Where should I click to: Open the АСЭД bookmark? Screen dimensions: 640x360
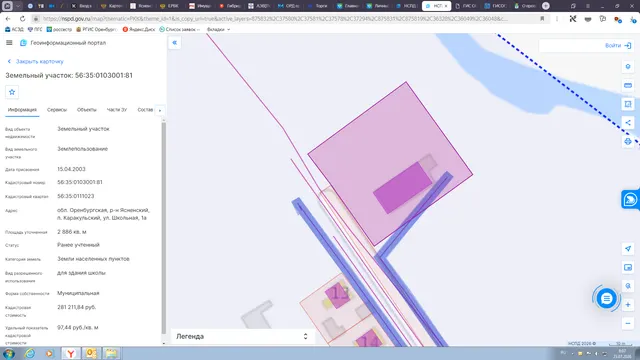pyautogui.click(x=14, y=29)
